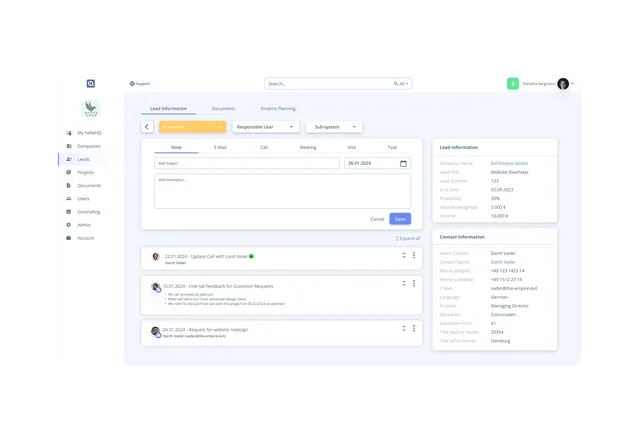This screenshot has width=640, height=441.
Task: Click the helloHQ logo icon
Action: pyautogui.click(x=91, y=84)
